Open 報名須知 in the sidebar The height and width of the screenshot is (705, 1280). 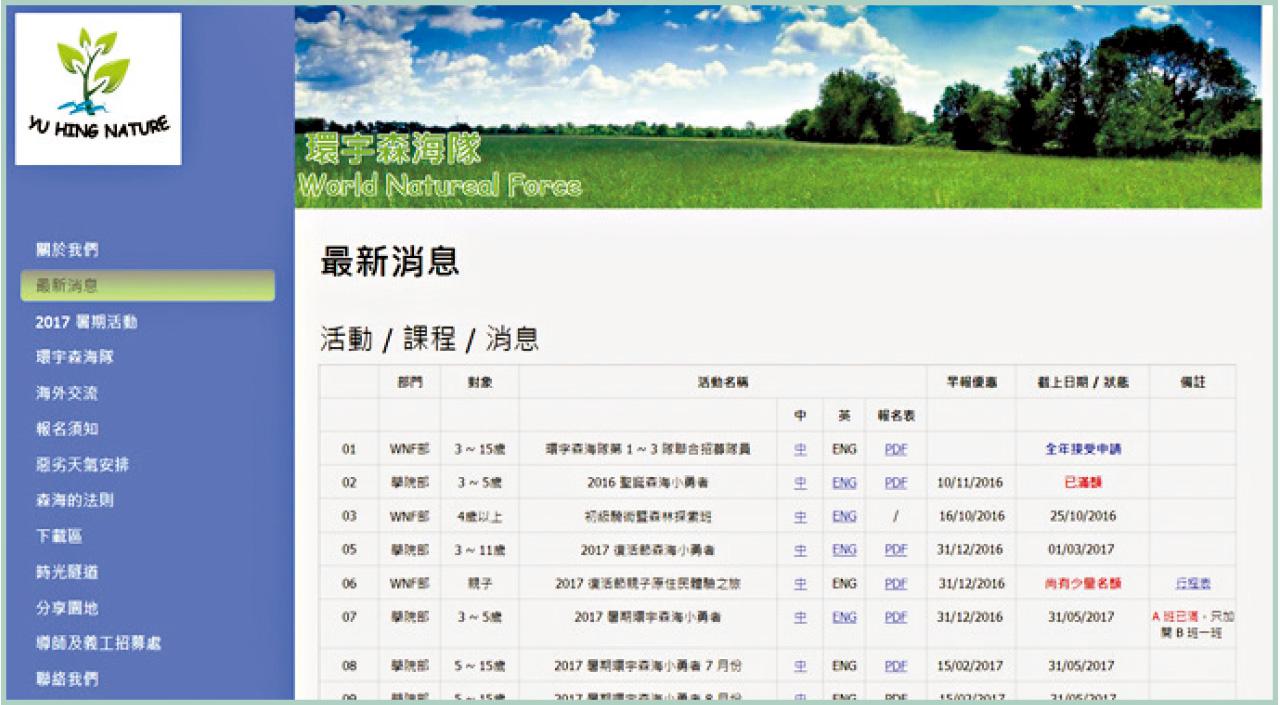click(67, 429)
